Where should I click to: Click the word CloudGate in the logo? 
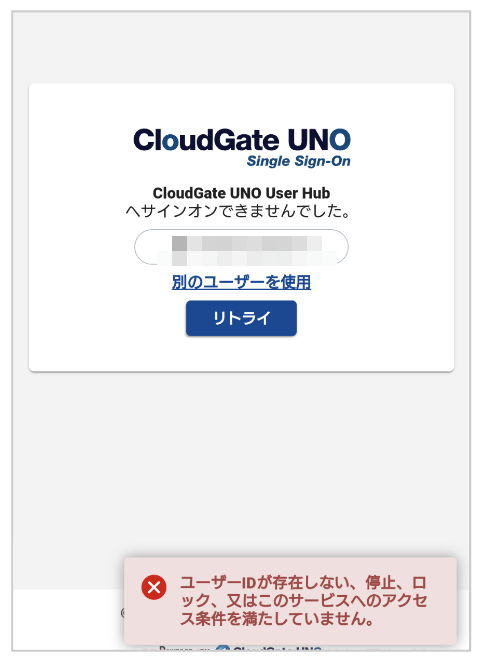(x=206, y=140)
